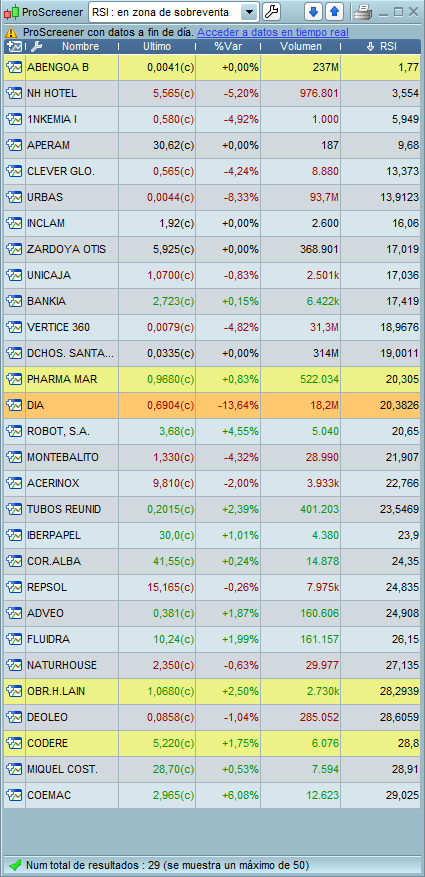Click the blue up arrow button
The height and width of the screenshot is (877, 425).
click(x=334, y=11)
